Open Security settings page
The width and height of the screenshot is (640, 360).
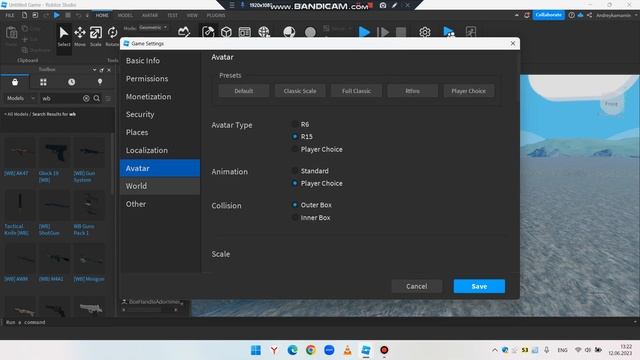[160, 114]
